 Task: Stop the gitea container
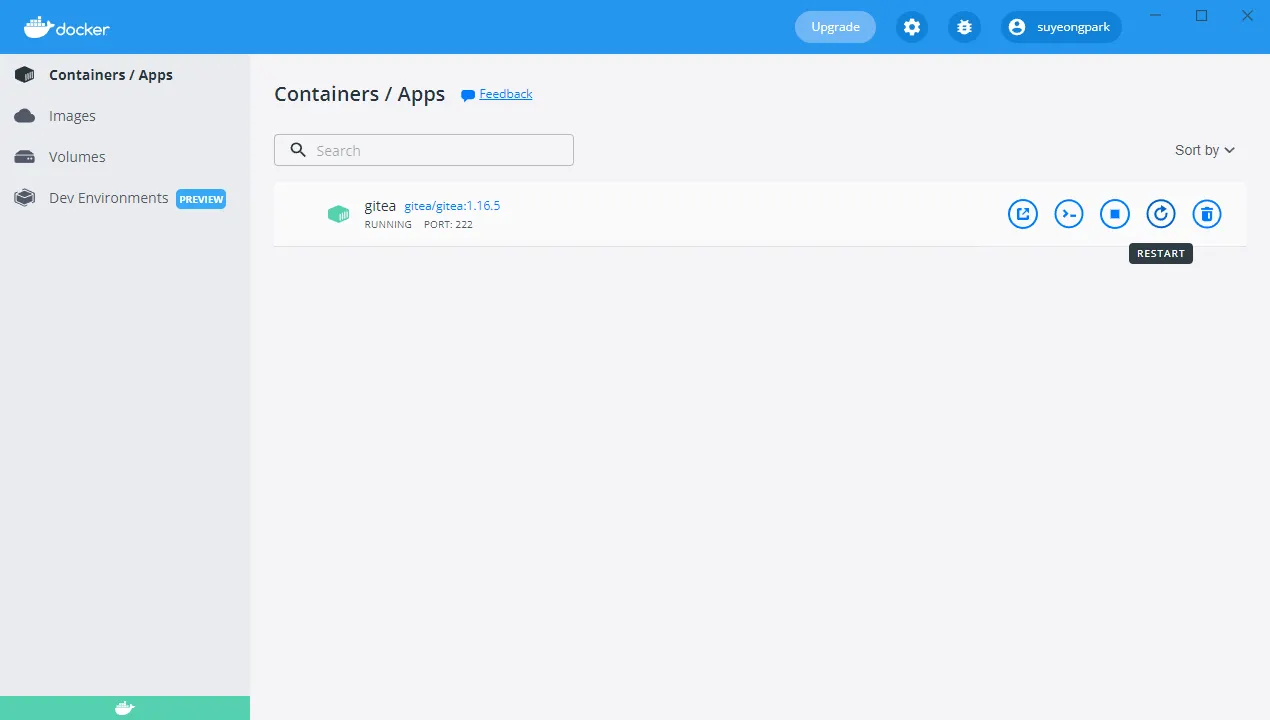(1115, 214)
